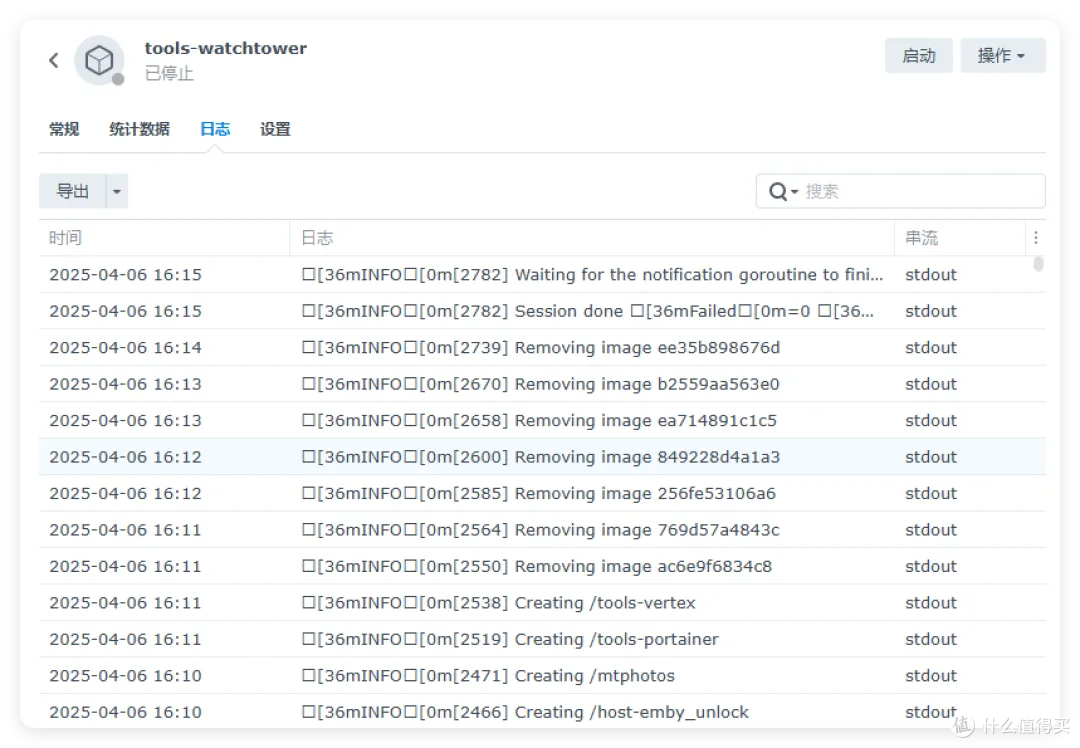Select log 'Removing image 849228d4a1a3'

tap(542, 457)
